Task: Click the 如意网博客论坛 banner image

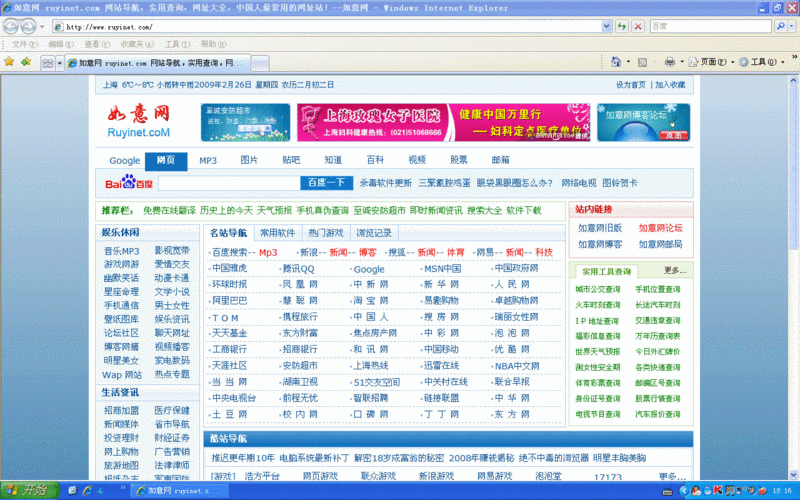Action: coord(643,122)
